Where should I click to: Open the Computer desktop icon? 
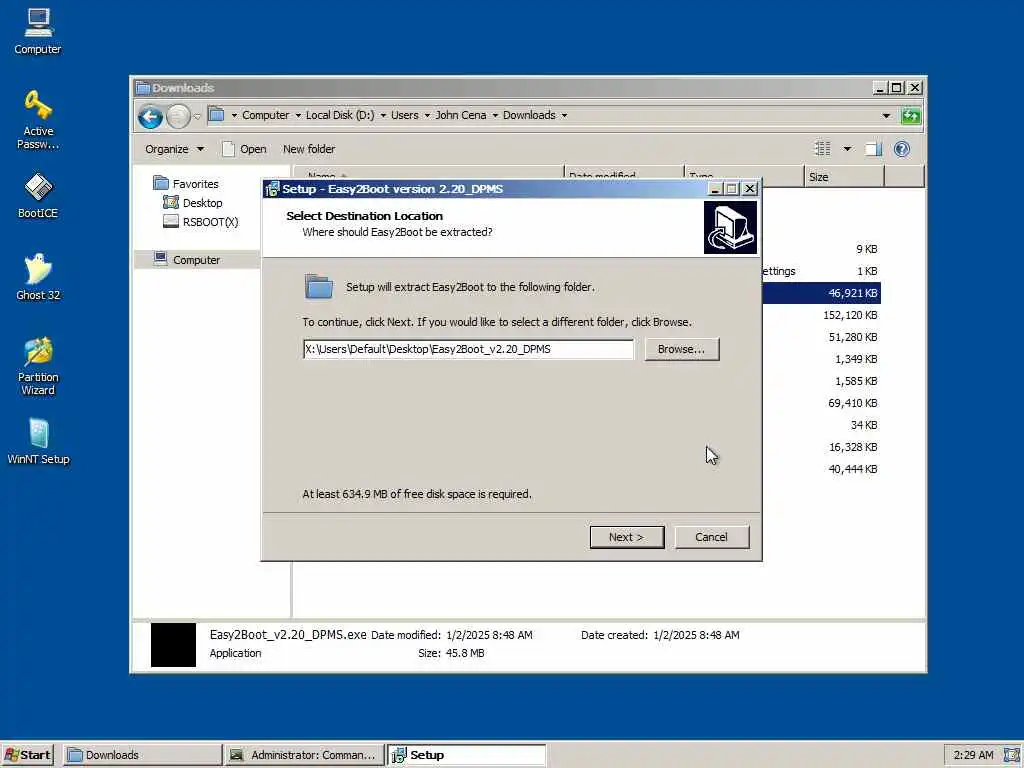point(38,31)
